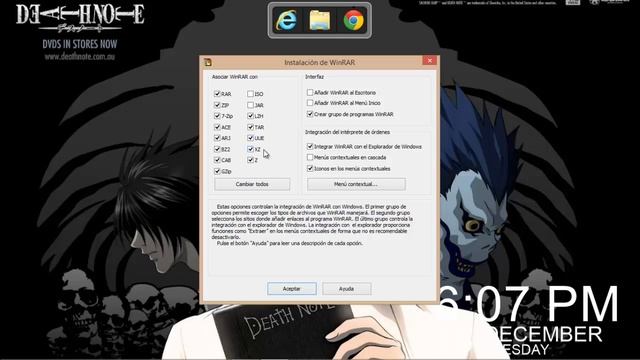The width and height of the screenshot is (640, 360).
Task: Uncheck Iconos en los menús contextuales
Action: coord(310,168)
